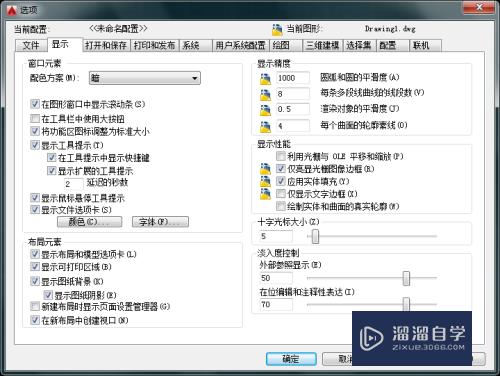Toggle 显示布局和模型选项卡 checkbox
The width and height of the screenshot is (500, 376).
tap(35, 254)
